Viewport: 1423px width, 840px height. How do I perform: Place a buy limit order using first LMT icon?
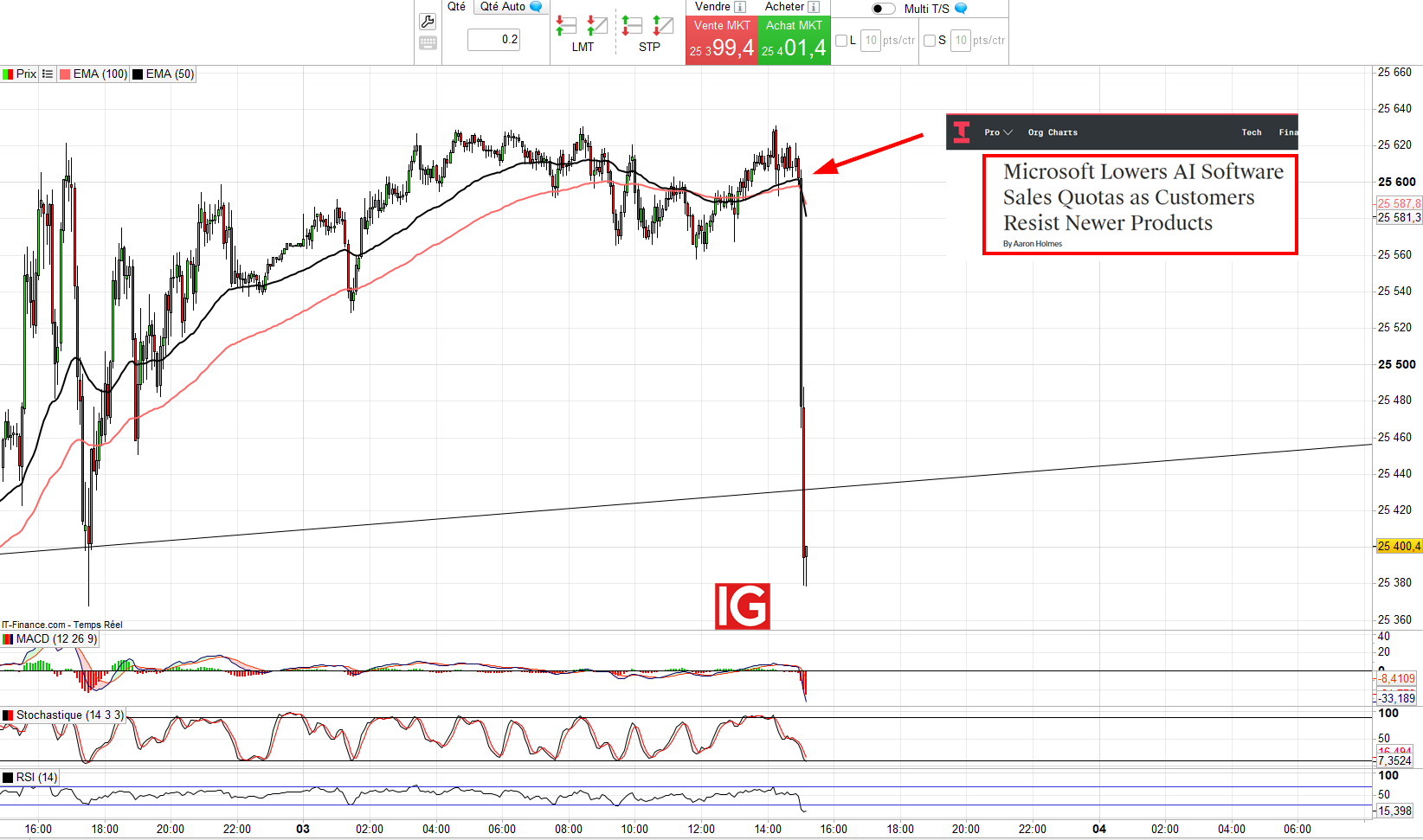click(566, 25)
